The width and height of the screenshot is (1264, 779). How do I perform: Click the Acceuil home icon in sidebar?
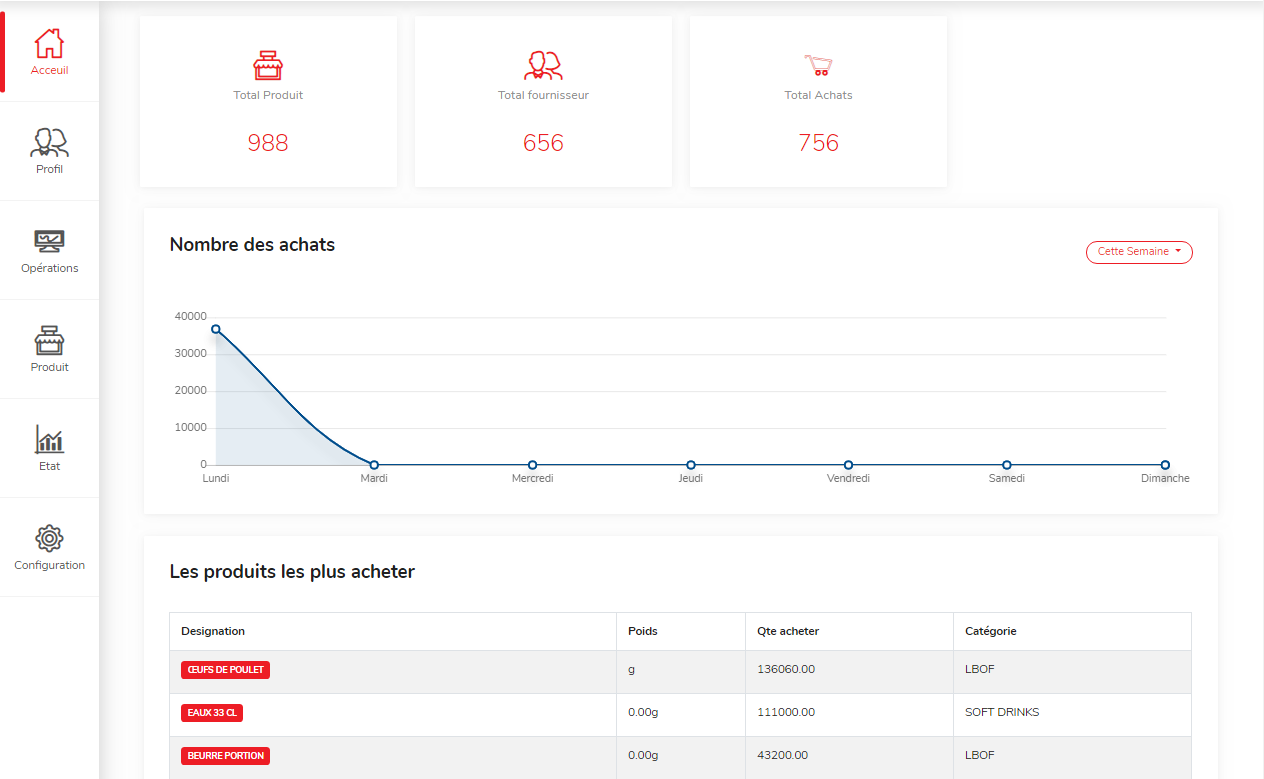tap(49, 44)
